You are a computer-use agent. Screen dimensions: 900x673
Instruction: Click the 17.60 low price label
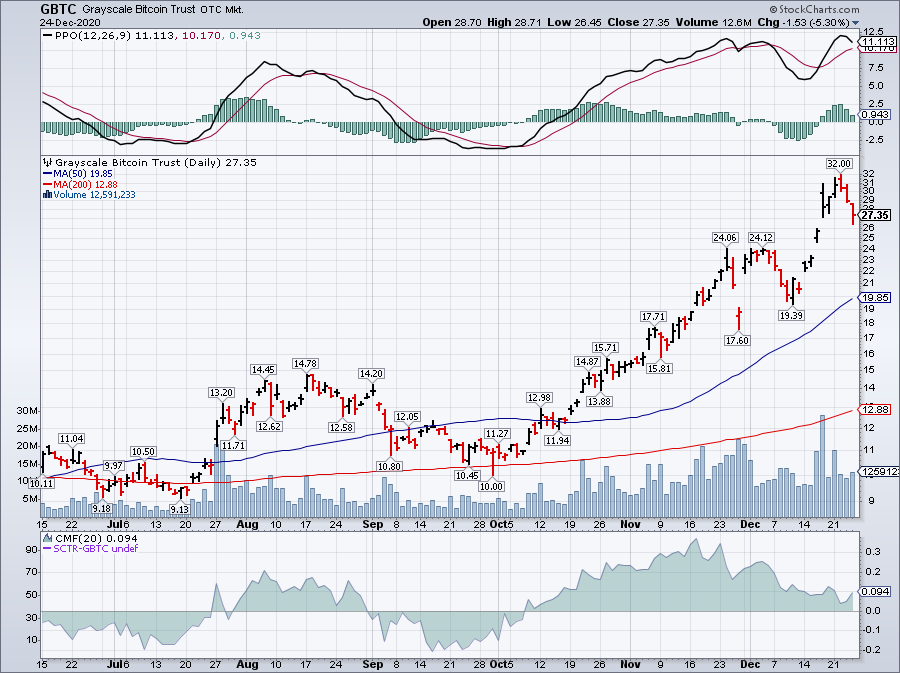tap(737, 340)
